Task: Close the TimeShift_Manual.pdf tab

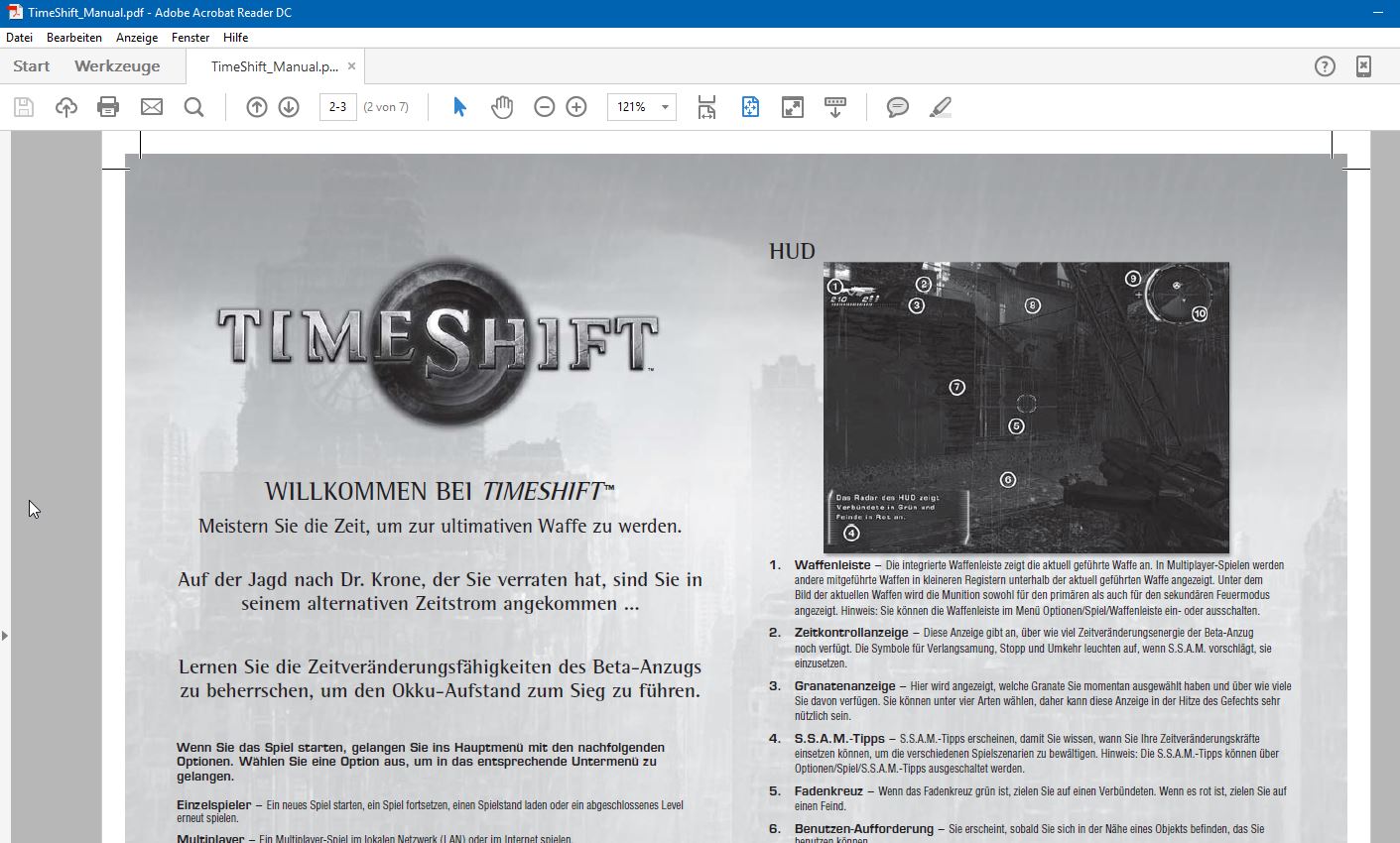Action: tap(351, 66)
